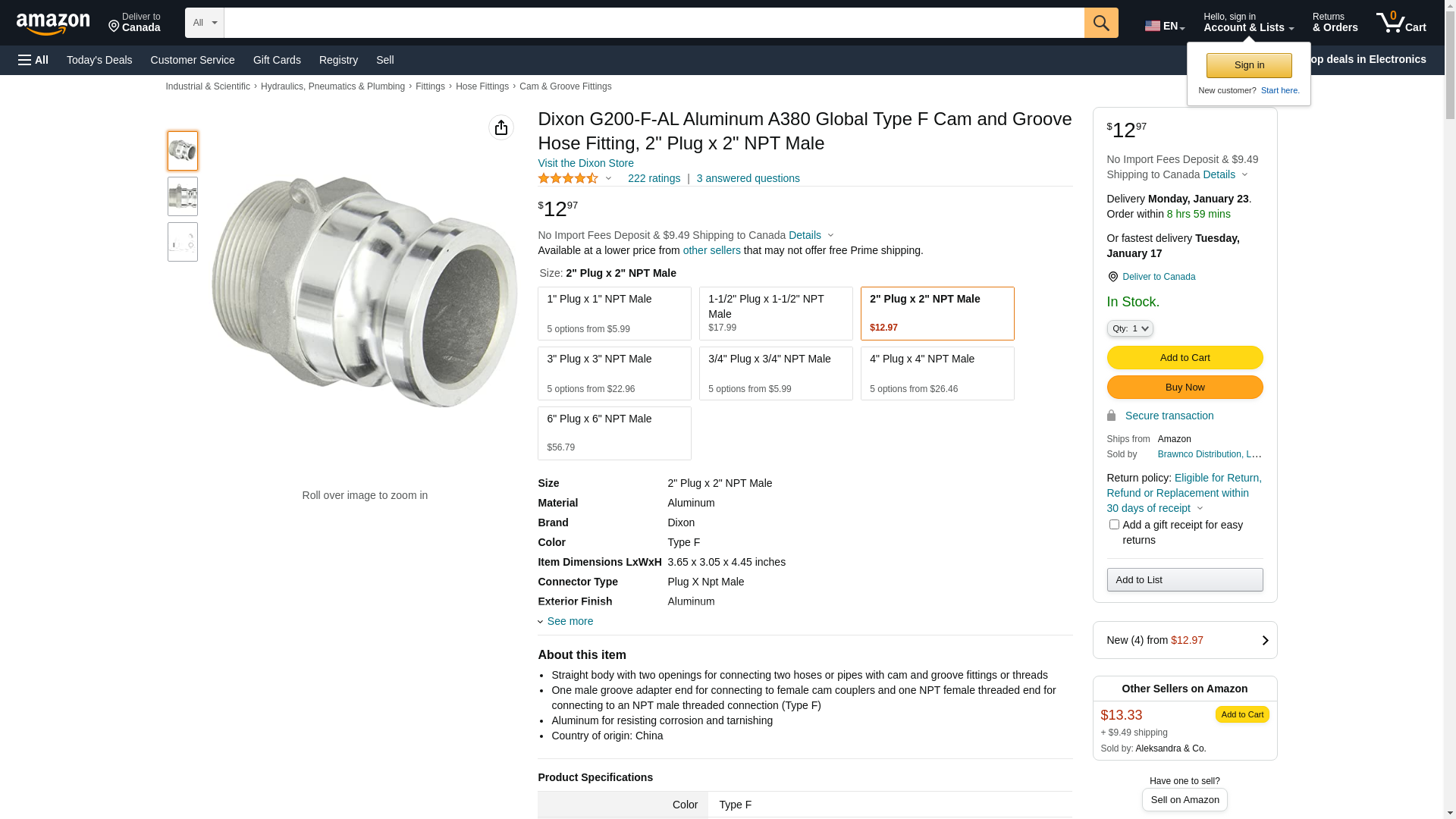The image size is (1456, 819).
Task: Open the shopping cart icon
Action: pyautogui.click(x=1400, y=23)
